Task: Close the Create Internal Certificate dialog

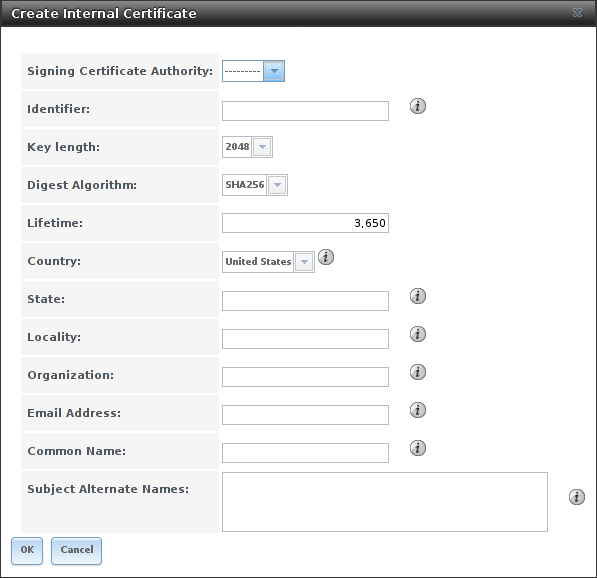Action: coord(577,13)
